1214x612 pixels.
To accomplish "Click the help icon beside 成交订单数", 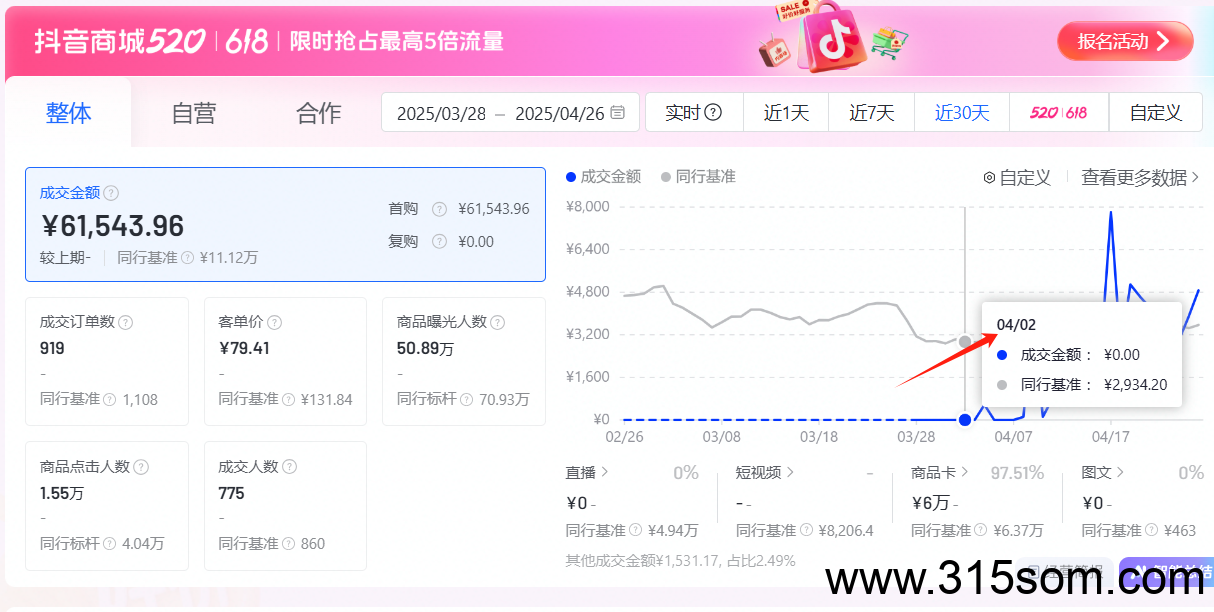I will pyautogui.click(x=126, y=322).
